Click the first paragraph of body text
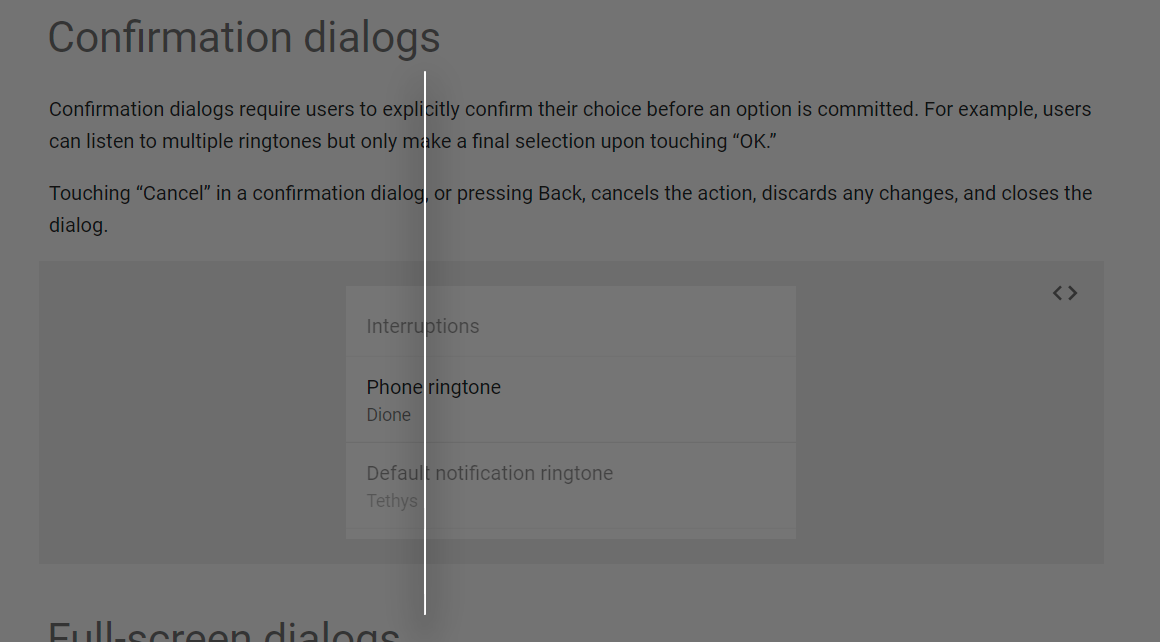This screenshot has width=1160, height=642. point(570,125)
